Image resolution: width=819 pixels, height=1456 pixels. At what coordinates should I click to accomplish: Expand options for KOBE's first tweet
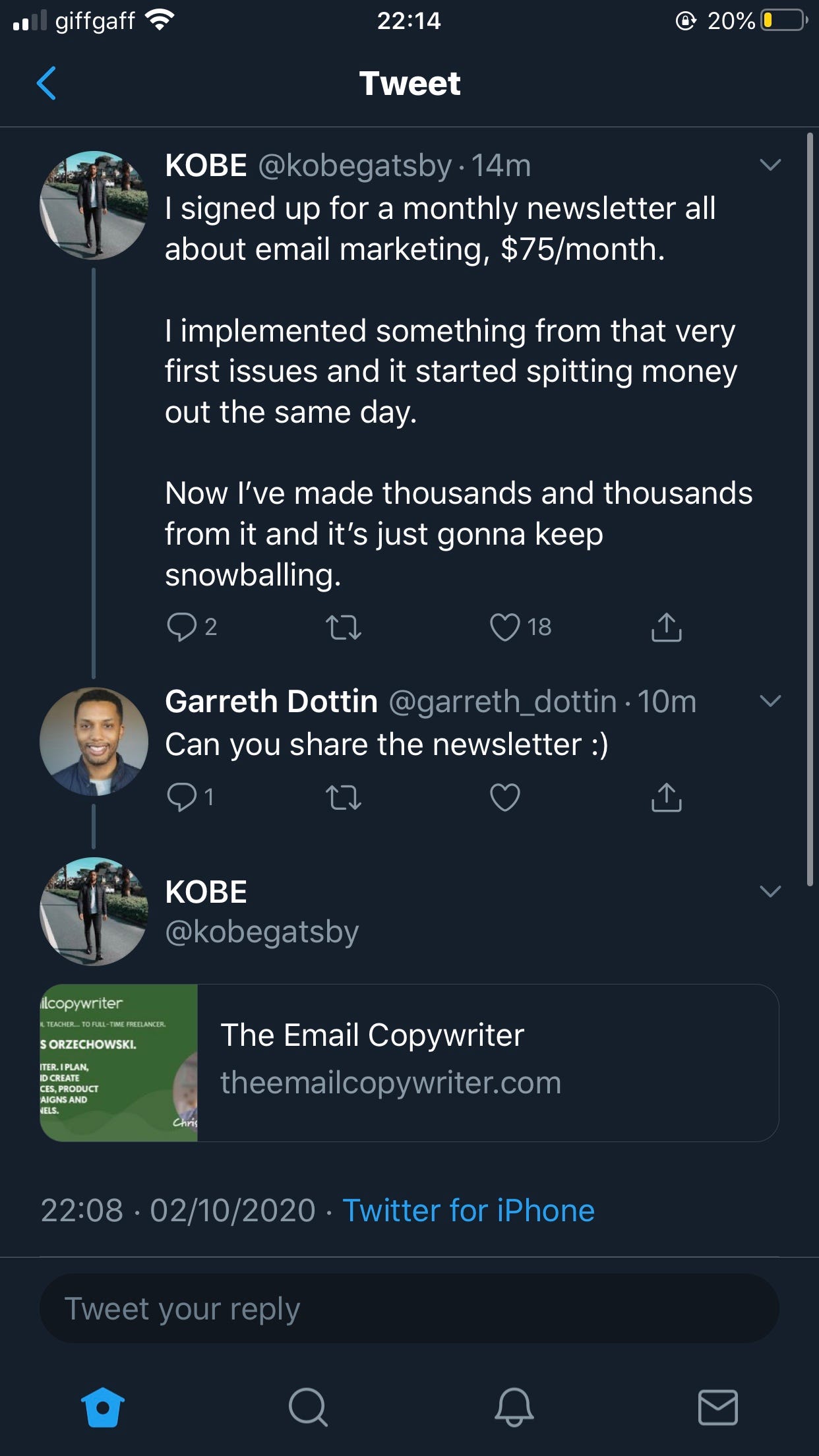(x=770, y=164)
